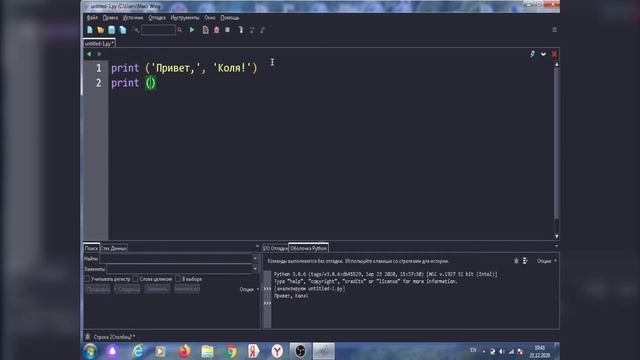Click the New file toolbar icon
This screenshot has height=360, width=640.
click(90, 30)
